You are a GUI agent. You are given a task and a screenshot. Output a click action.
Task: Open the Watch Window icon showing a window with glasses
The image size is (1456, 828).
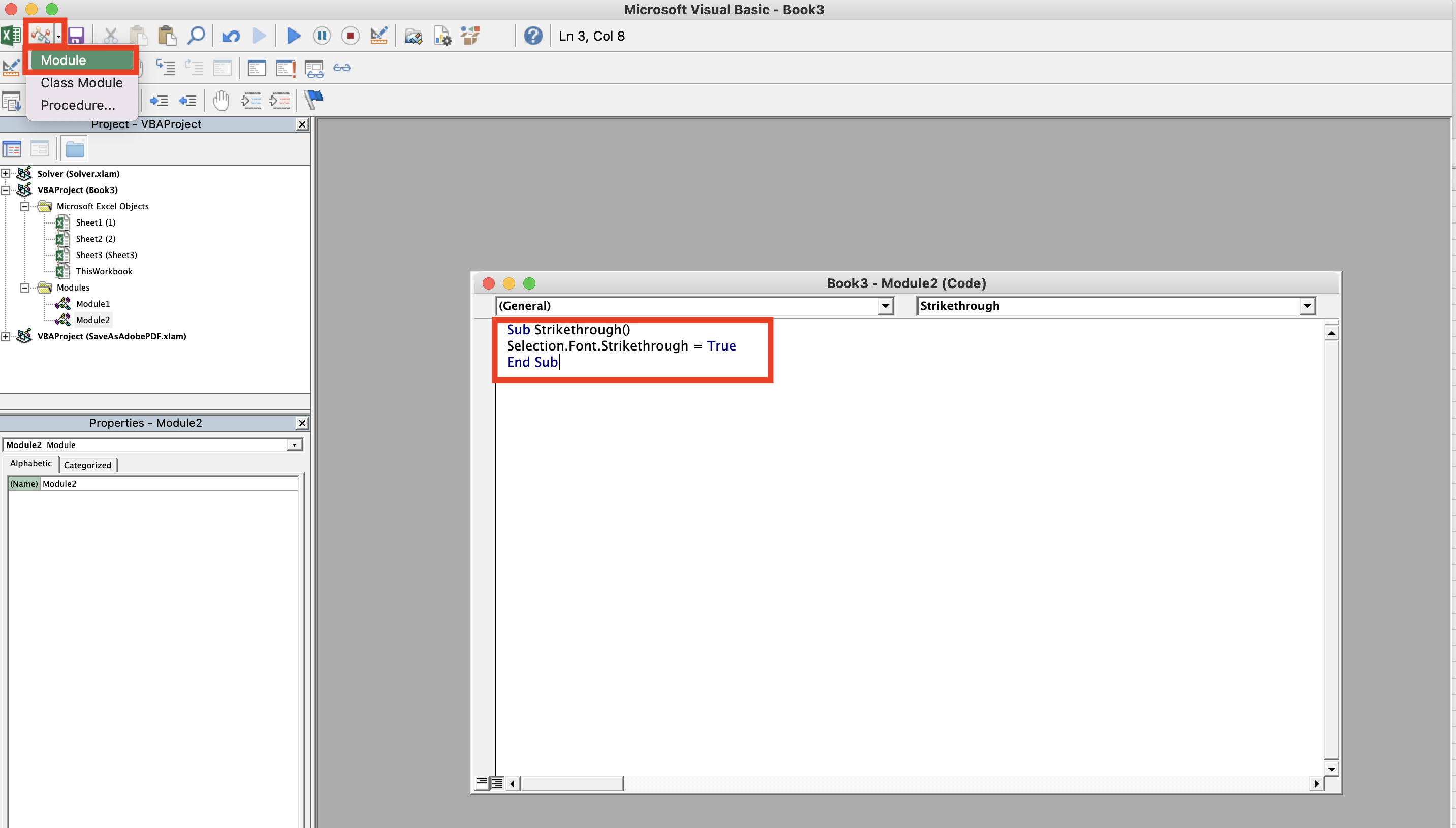pos(314,68)
